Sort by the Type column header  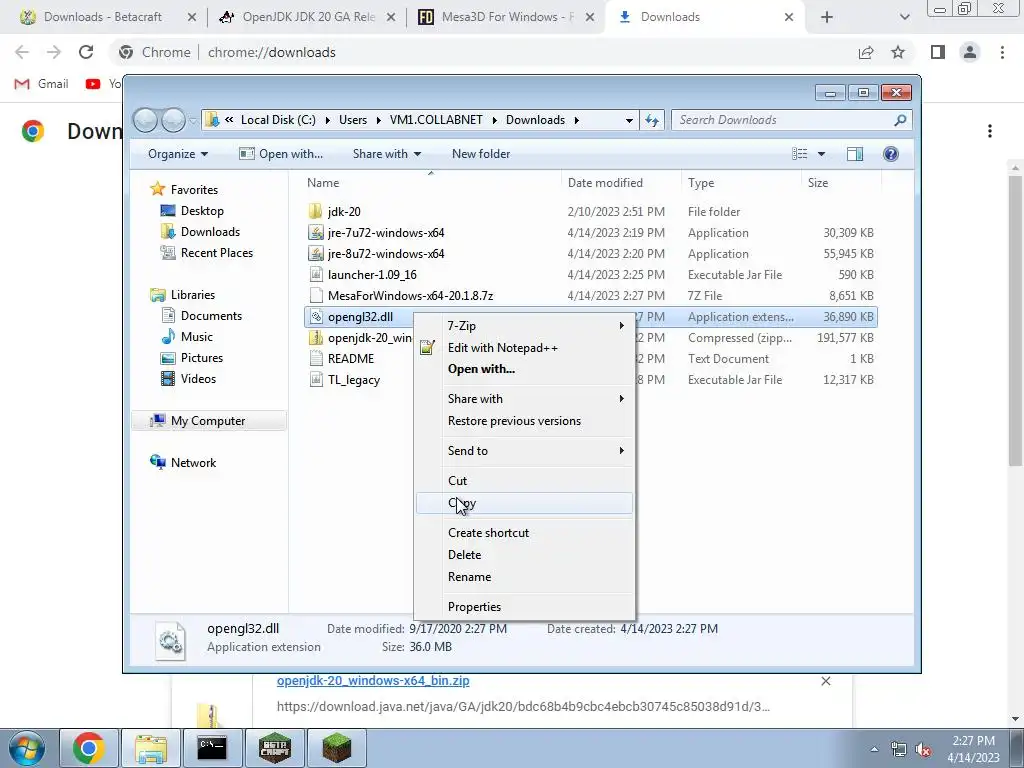point(701,183)
